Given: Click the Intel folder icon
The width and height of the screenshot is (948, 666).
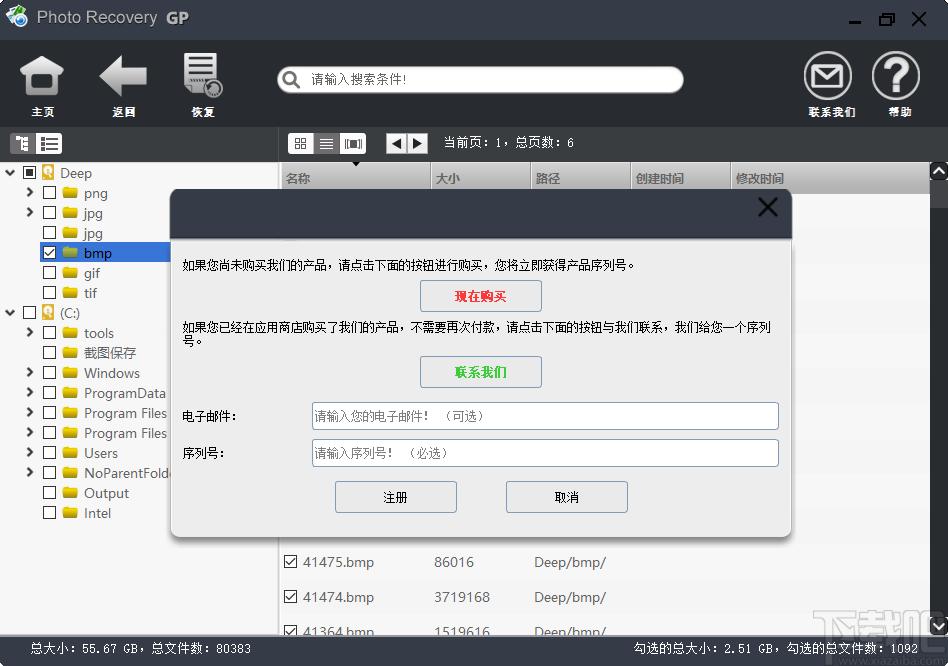Looking at the screenshot, I should (x=70, y=512).
